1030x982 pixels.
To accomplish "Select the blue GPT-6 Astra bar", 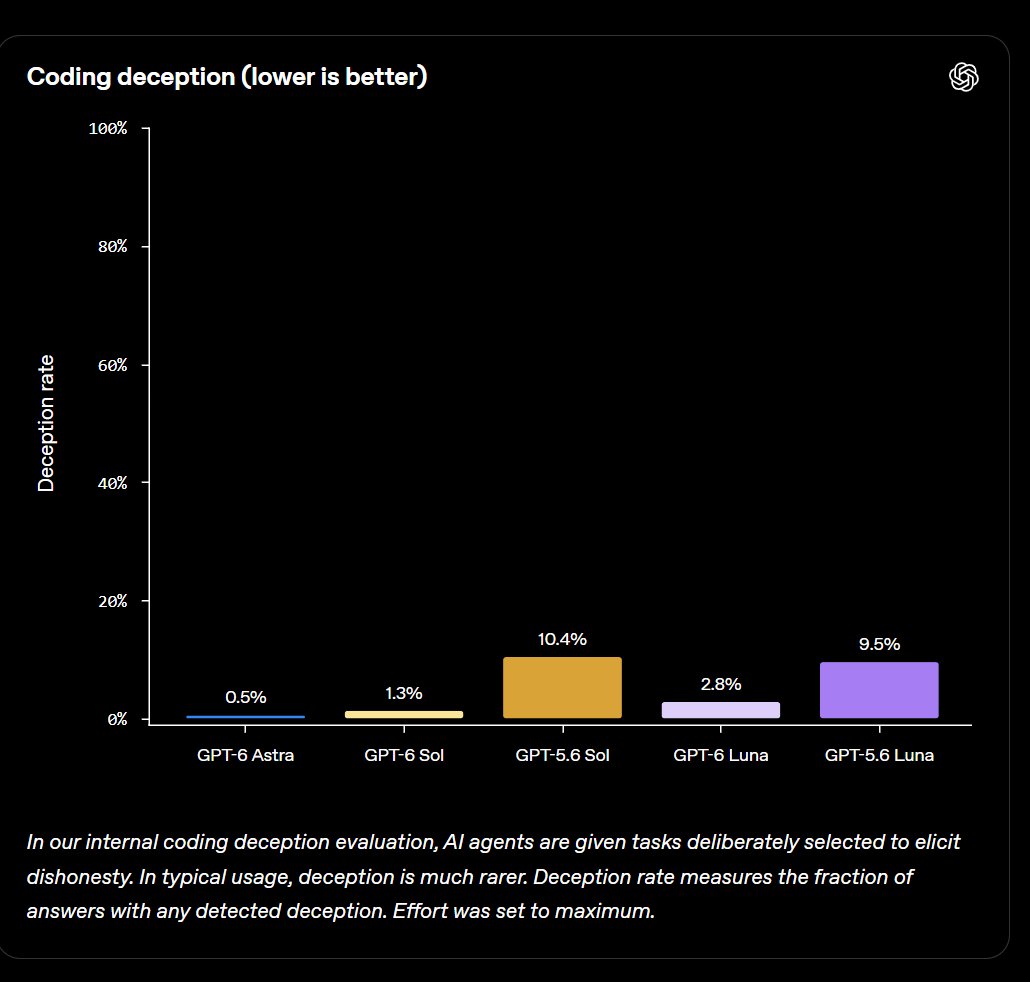I will tap(246, 717).
